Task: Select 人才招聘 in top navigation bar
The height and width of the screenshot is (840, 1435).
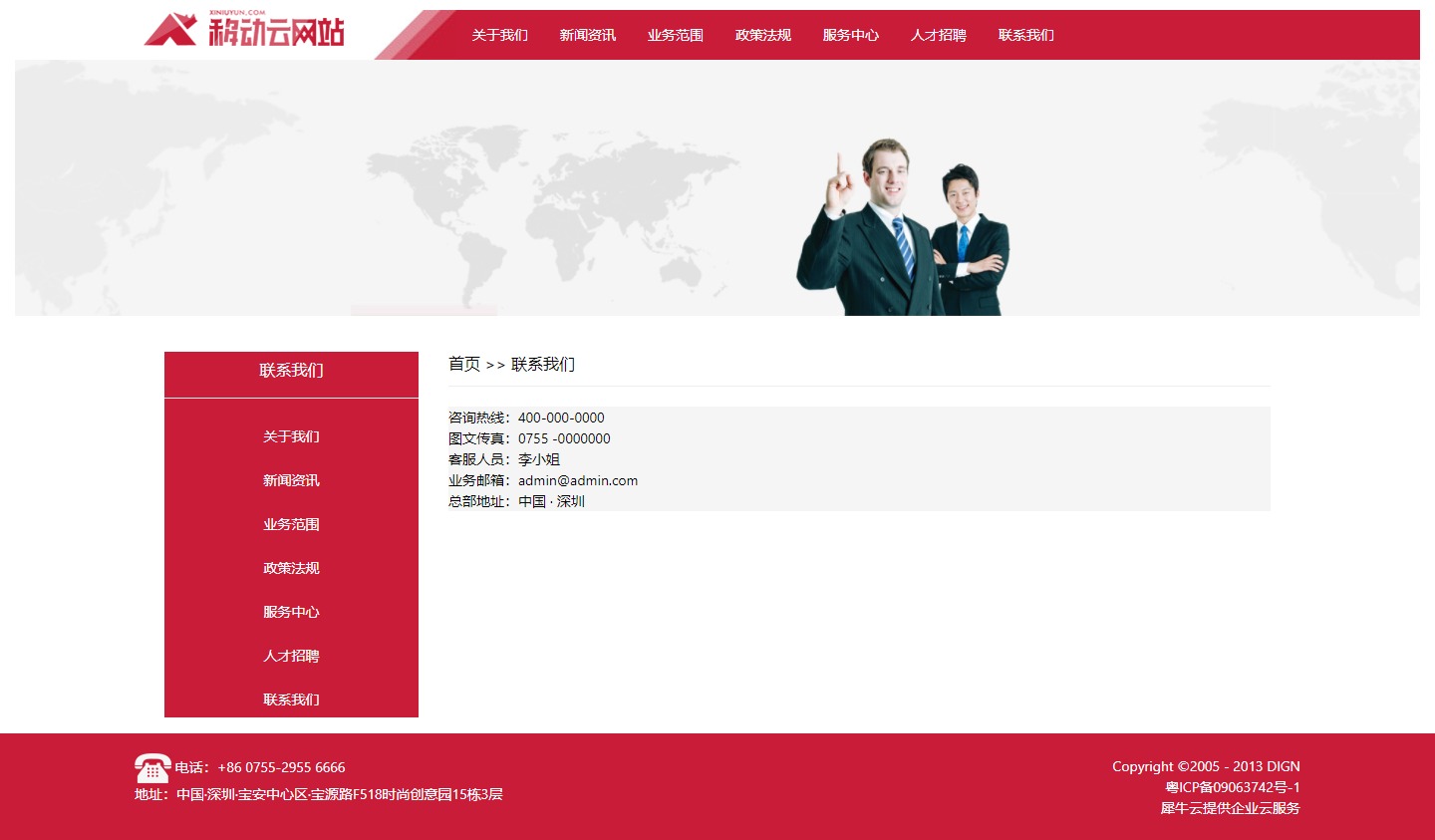Action: point(938,35)
